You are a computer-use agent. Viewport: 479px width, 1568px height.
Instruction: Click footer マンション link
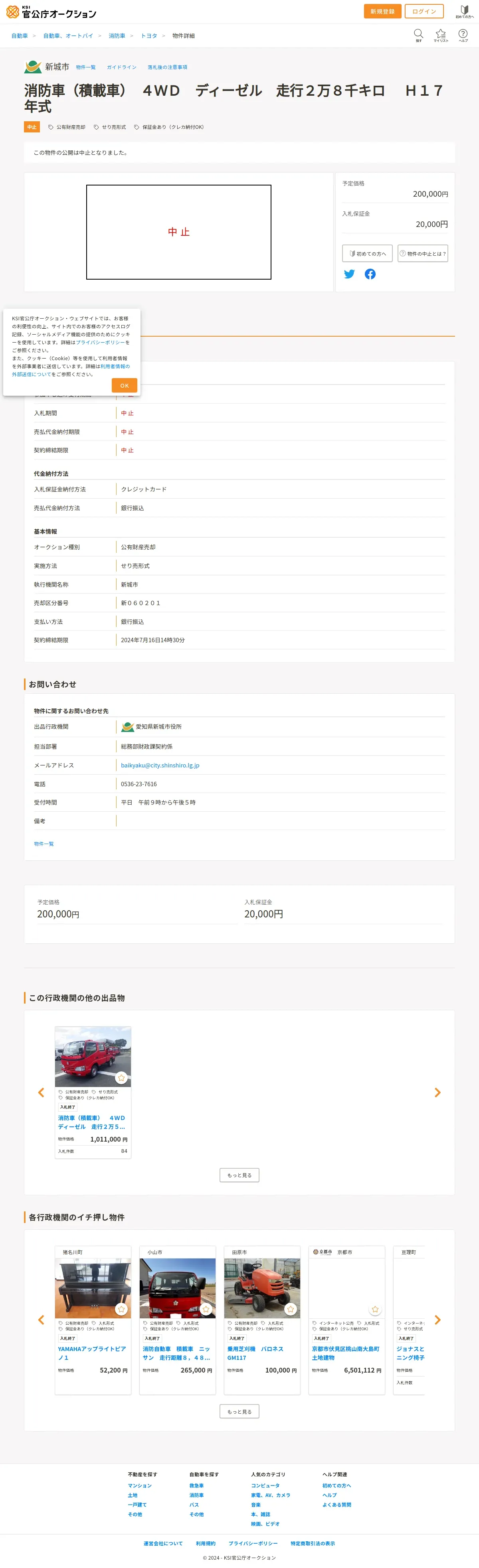click(140, 1485)
